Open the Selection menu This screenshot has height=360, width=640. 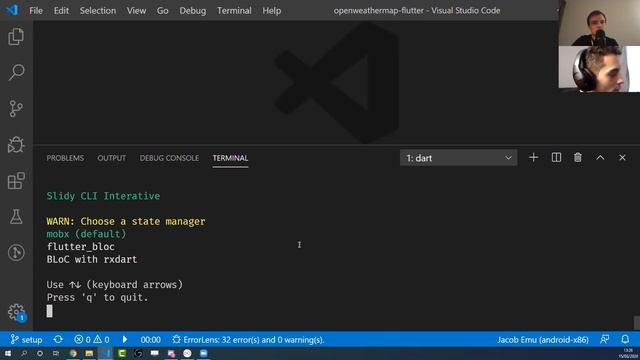click(x=98, y=11)
